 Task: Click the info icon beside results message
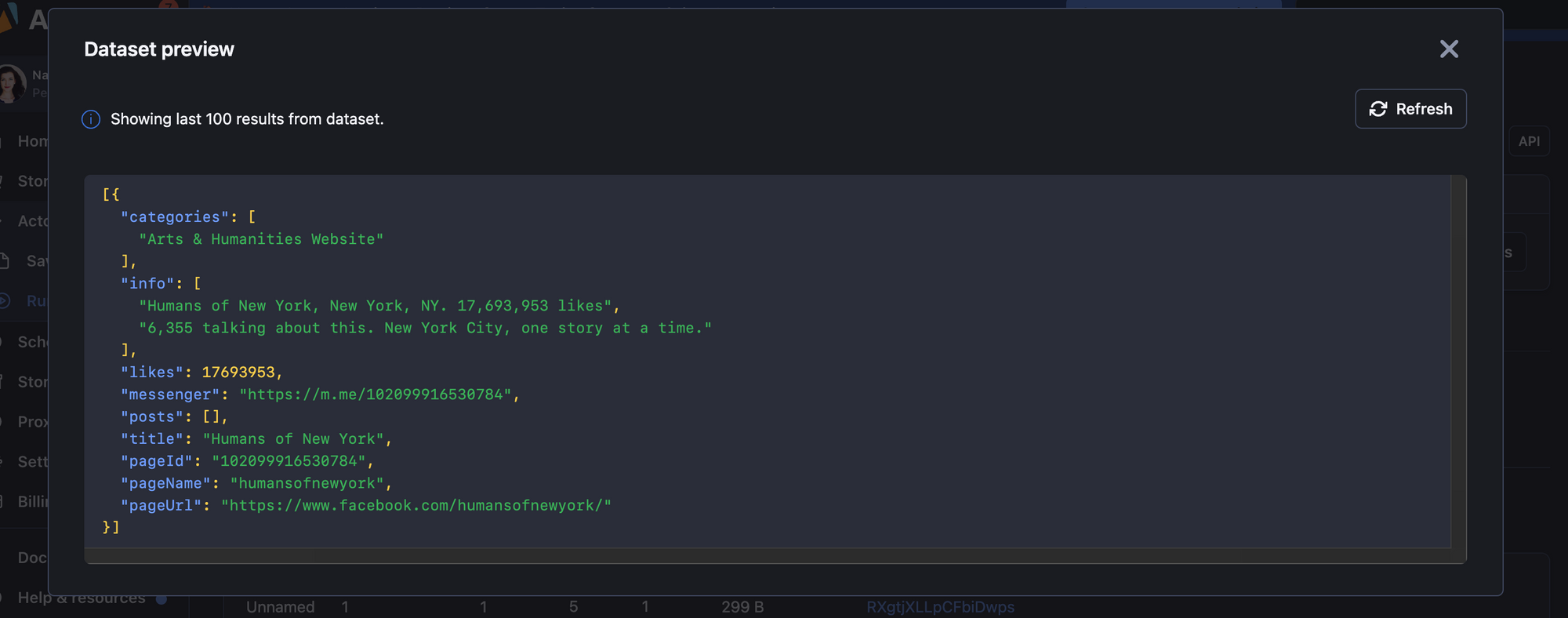click(91, 119)
